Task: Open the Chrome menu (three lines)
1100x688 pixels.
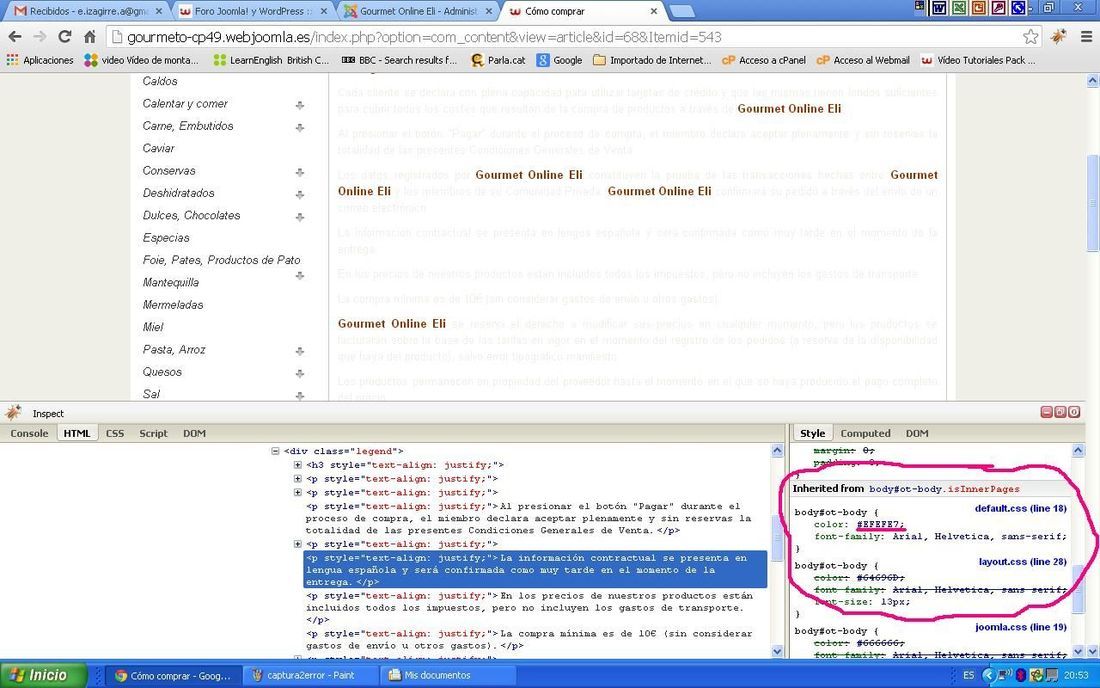Action: (x=1085, y=36)
